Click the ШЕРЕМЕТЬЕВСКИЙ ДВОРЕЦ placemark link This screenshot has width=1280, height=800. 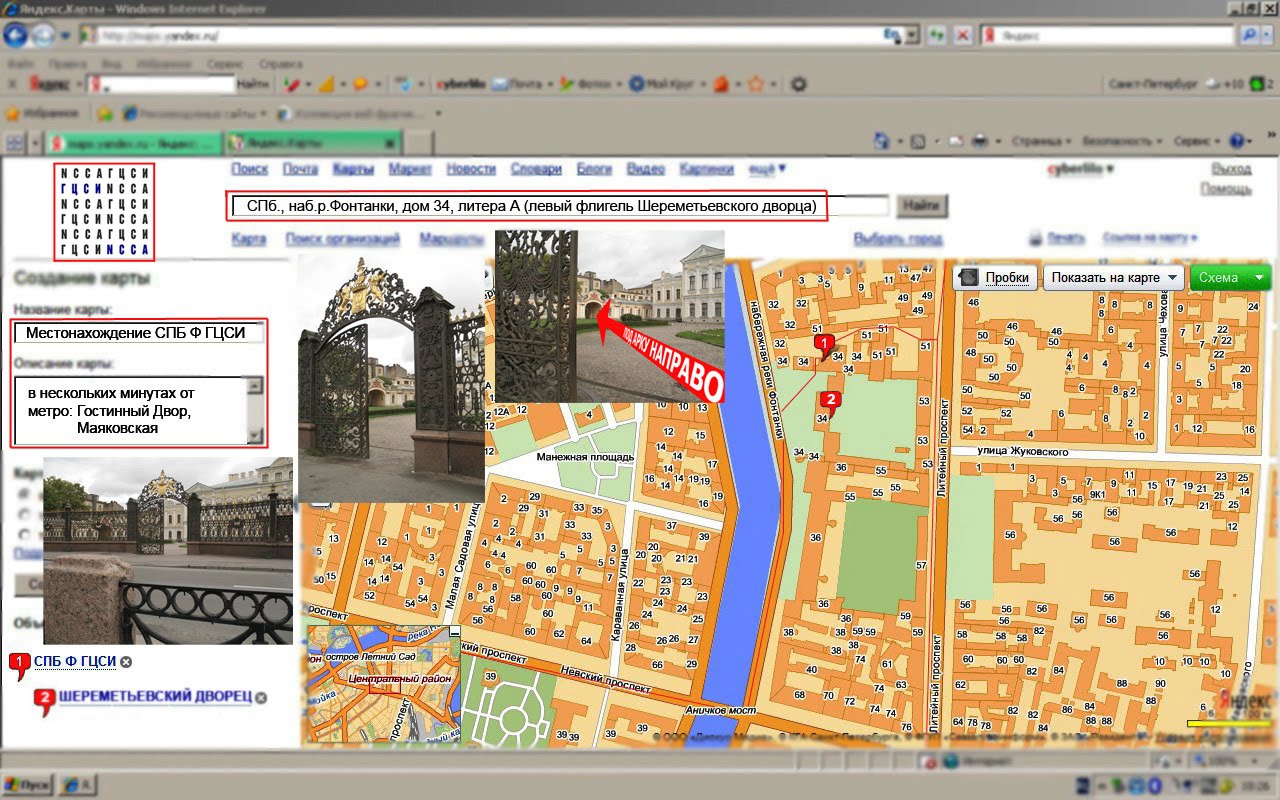point(155,697)
